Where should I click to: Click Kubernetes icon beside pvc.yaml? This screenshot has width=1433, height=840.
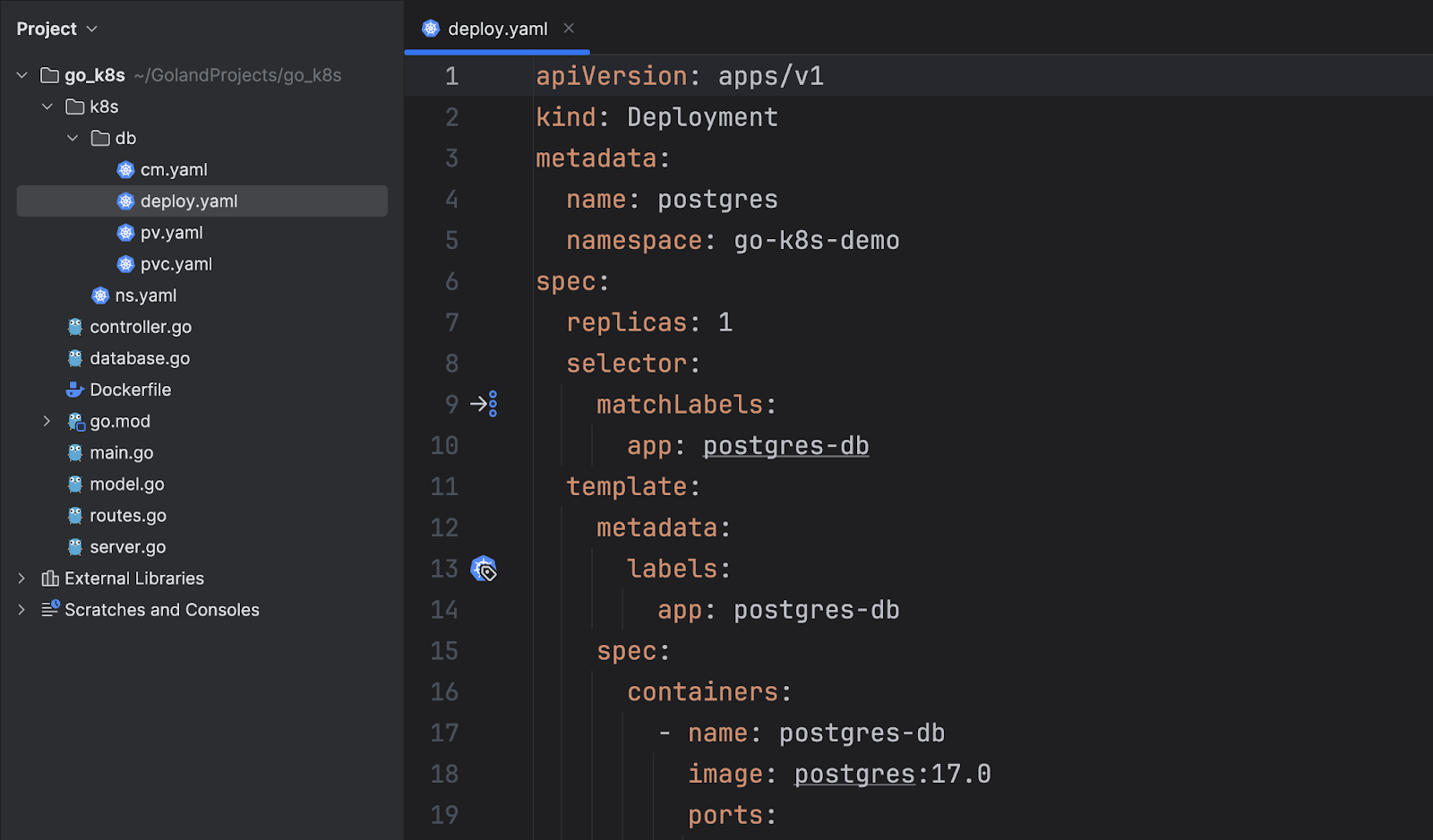[x=125, y=264]
